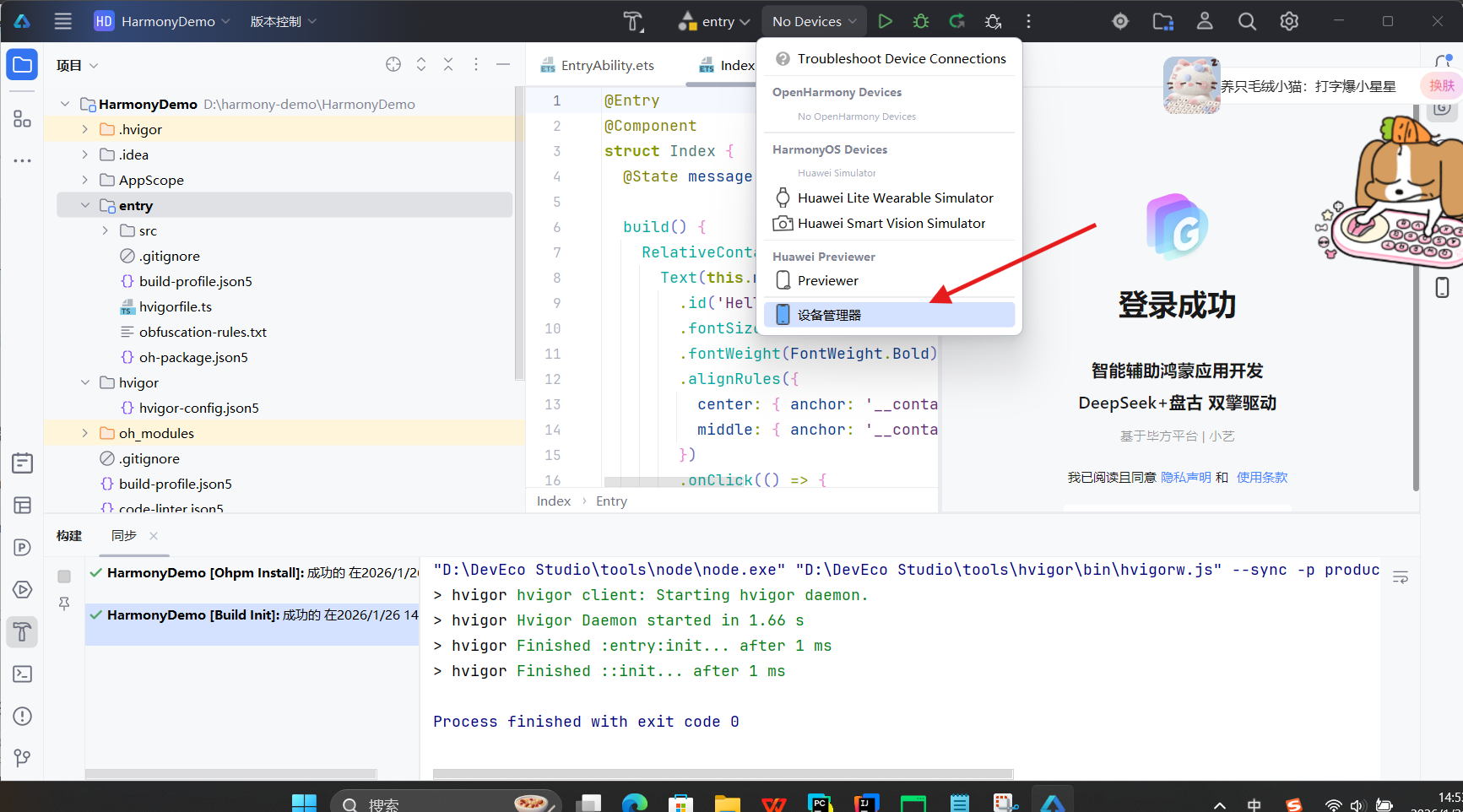Open the structure tool window icon

[22, 119]
